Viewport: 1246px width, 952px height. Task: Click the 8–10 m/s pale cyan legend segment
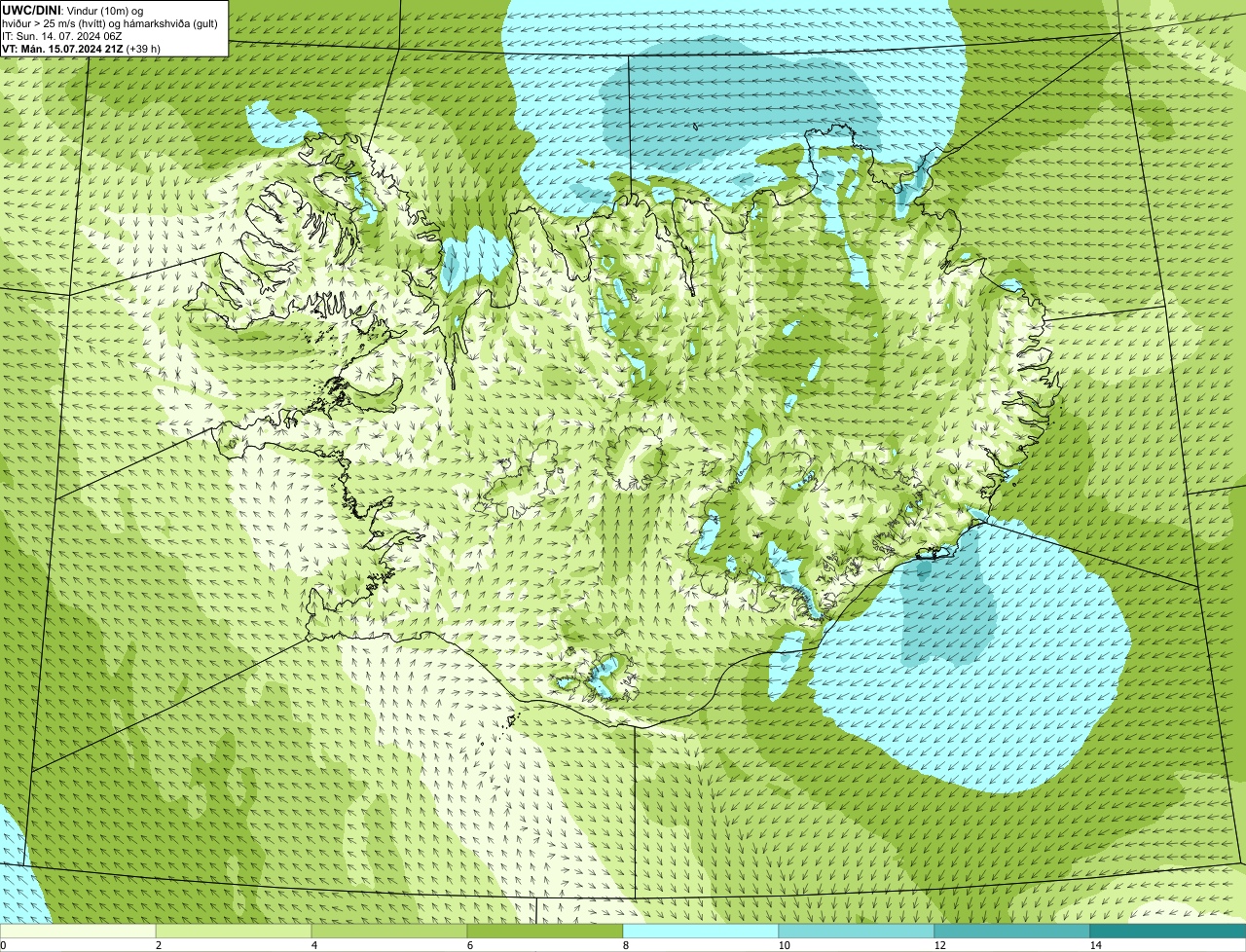click(701, 931)
